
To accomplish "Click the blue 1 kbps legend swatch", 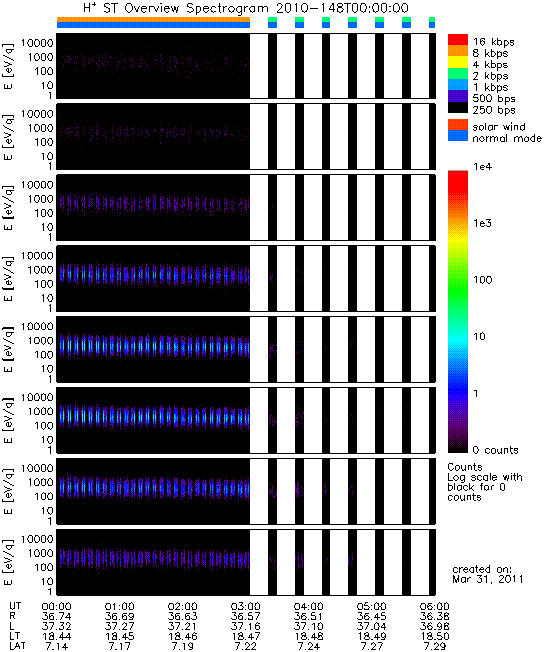I will 458,84.
